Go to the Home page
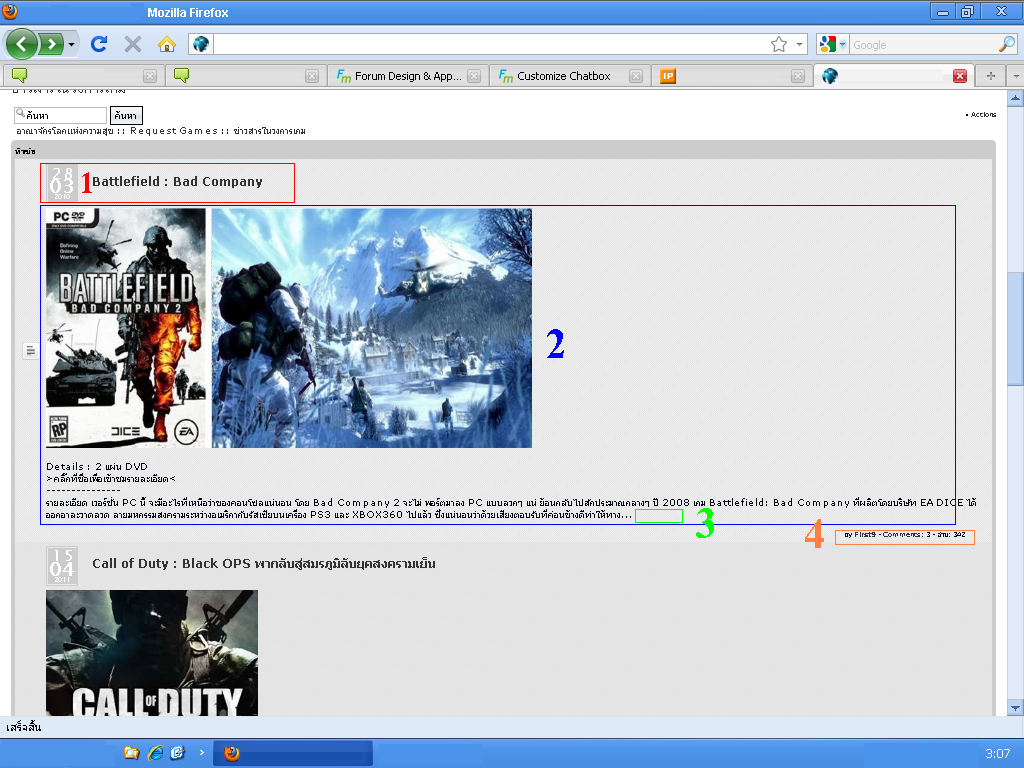The width and height of the screenshot is (1024, 768). 167,44
